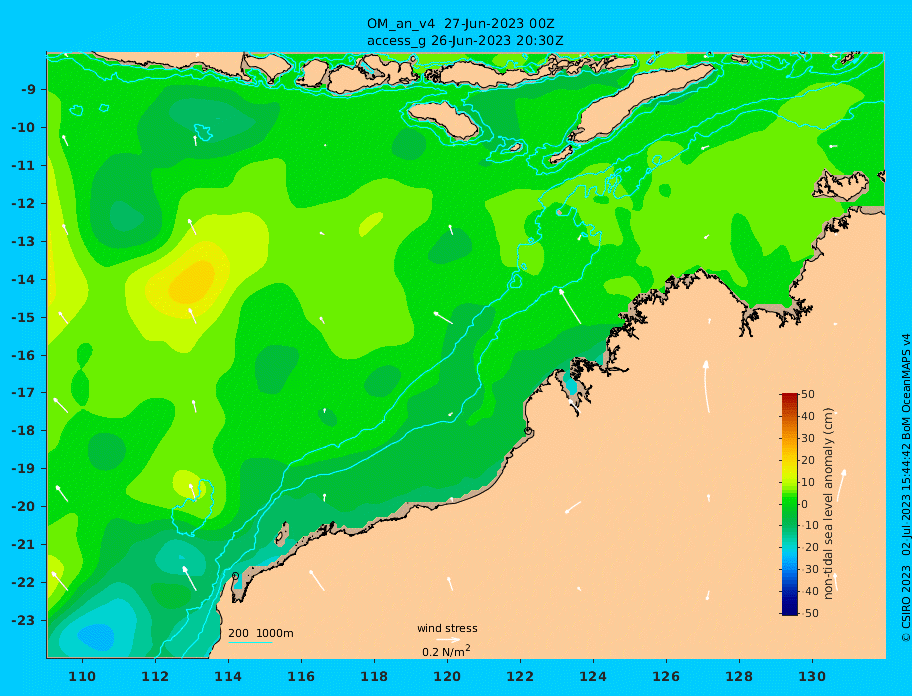Click the long wind arrow near 123E 15S

[x=570, y=306]
